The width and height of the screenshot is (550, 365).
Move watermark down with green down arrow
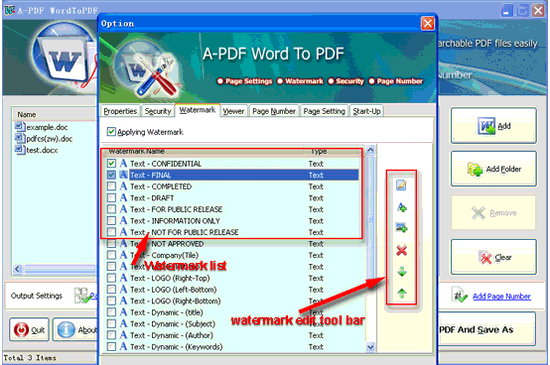point(402,272)
